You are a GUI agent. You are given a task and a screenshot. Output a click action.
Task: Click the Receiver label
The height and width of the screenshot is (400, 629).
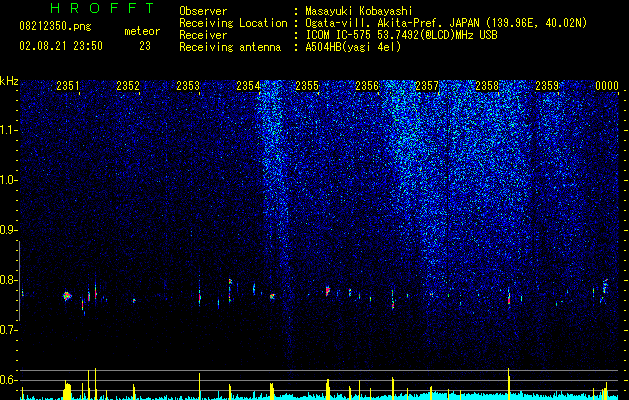coord(203,35)
